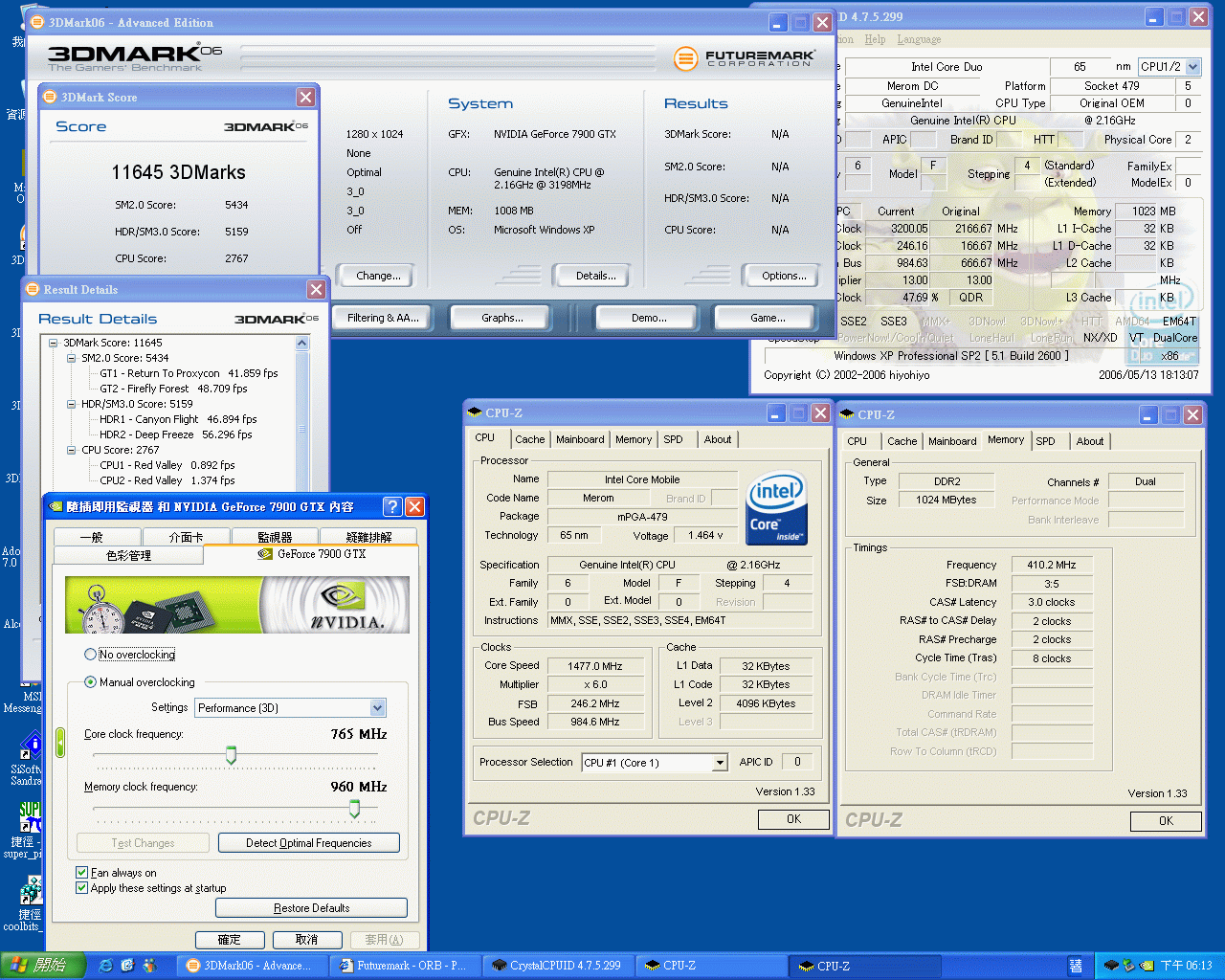The width and height of the screenshot is (1225, 980).
Task: Click the 3DMark06 taskbar button
Action: 253,966
